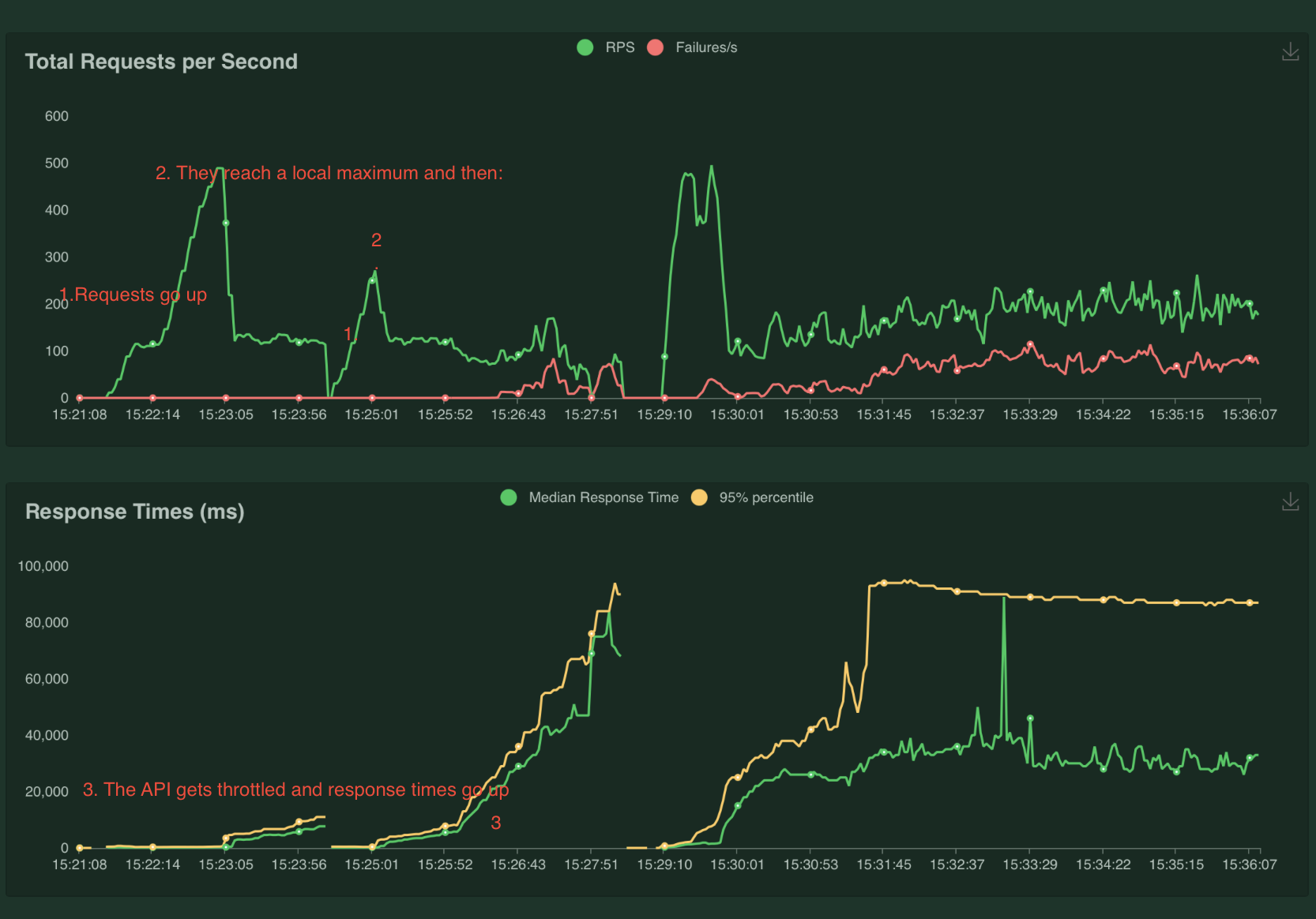The width and height of the screenshot is (1316, 919).
Task: Toggle the 95% percentile legend entry
Action: pos(752,497)
